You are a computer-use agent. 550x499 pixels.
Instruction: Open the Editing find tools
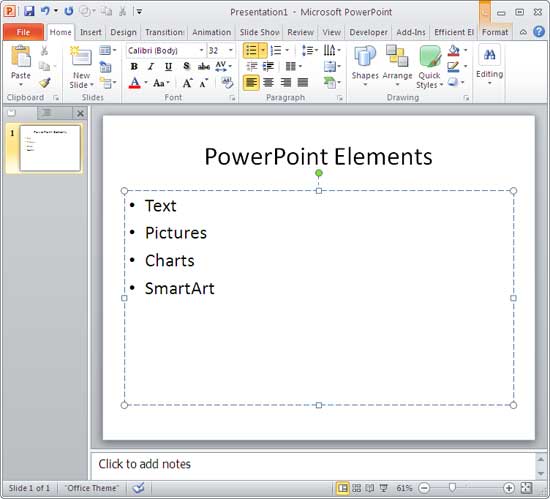tap(490, 65)
